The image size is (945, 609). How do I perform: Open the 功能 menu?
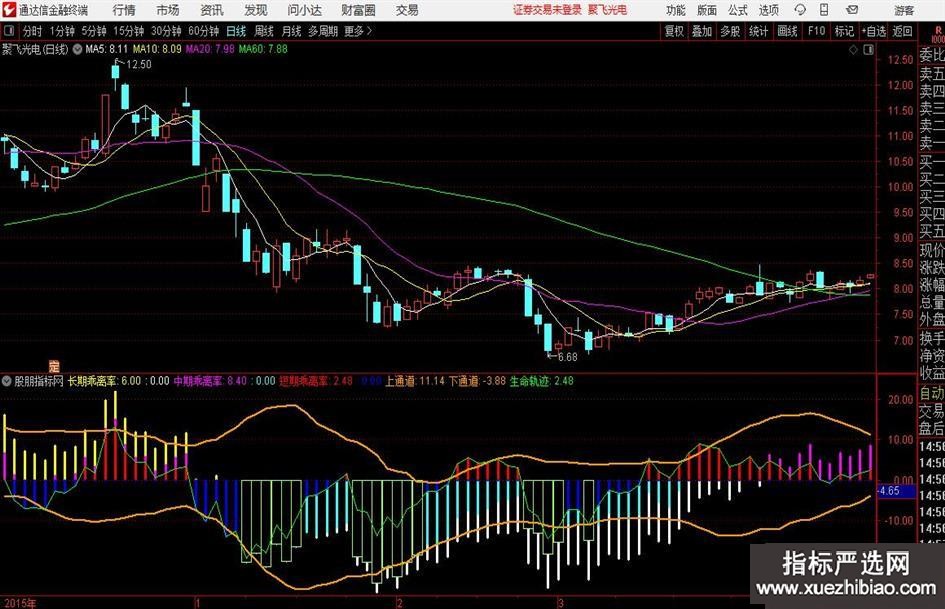point(676,10)
